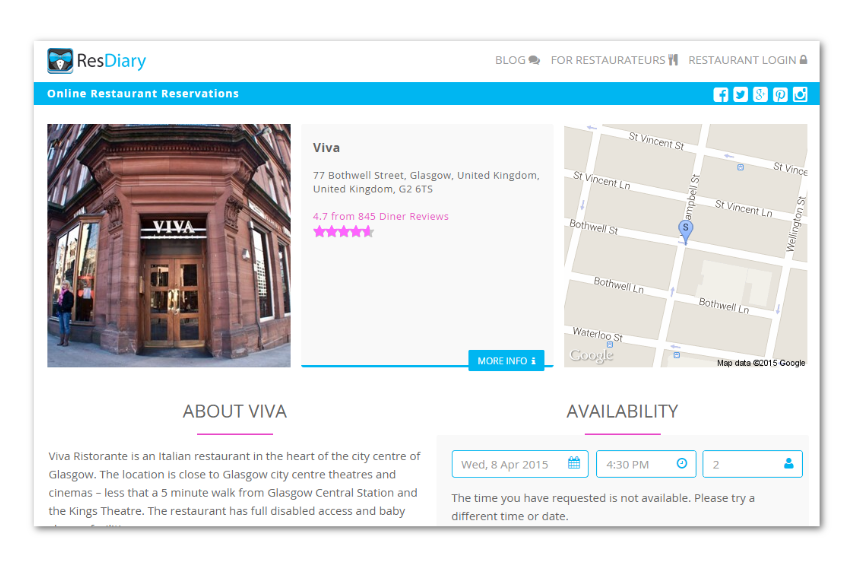861x581 pixels.
Task: Open the Facebook social icon
Action: pos(720,95)
